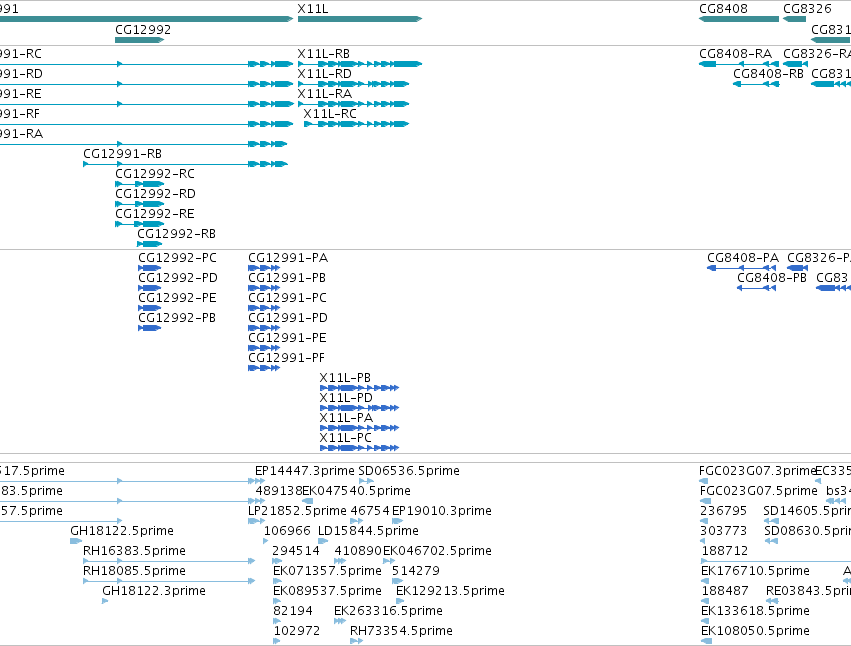The width and height of the screenshot is (851, 646).
Task: Click the LD15844.5prime EST label
Action: [x=369, y=531]
